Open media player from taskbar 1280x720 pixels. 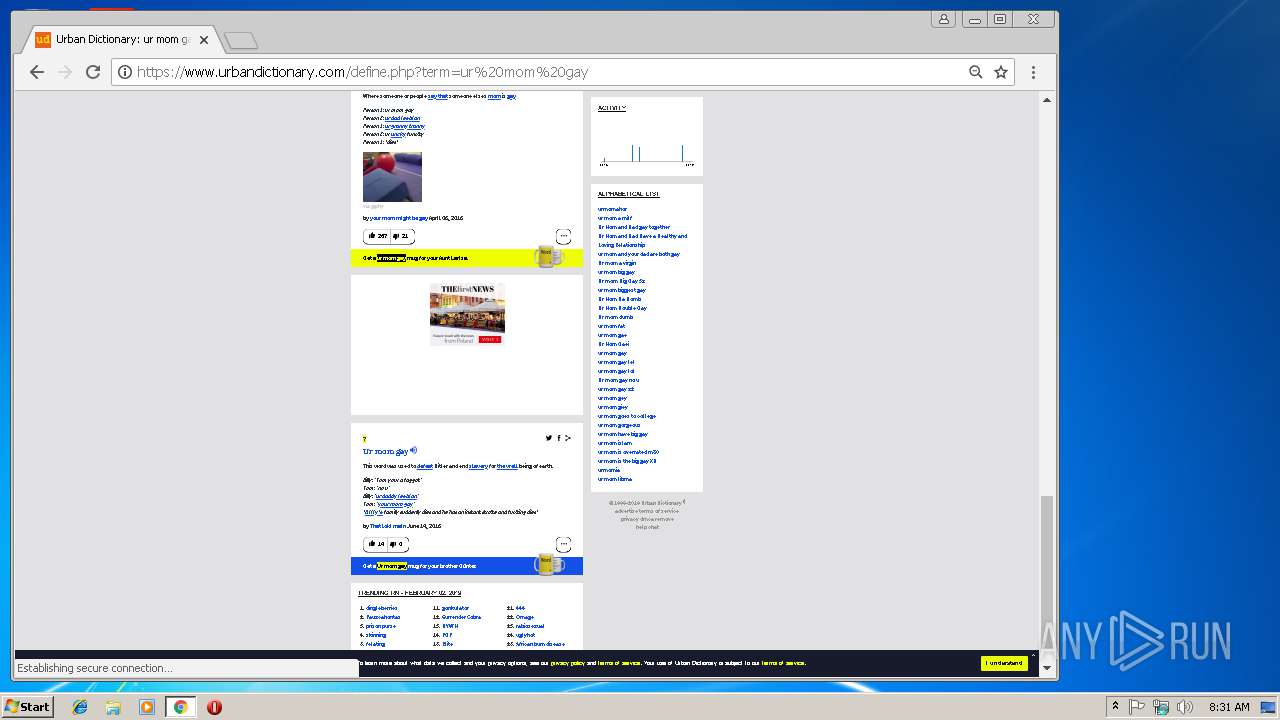coord(147,707)
